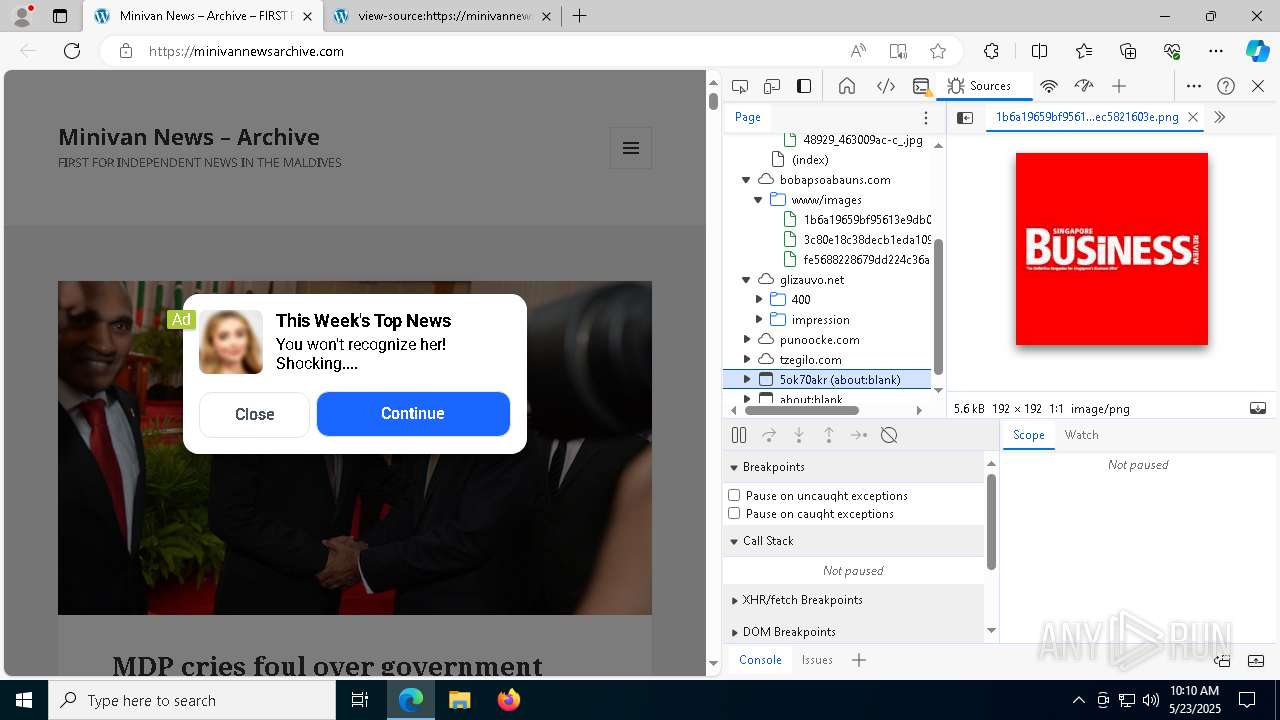
Task: Toggle DevTools activity bar sidebar icon
Action: pos(804,86)
